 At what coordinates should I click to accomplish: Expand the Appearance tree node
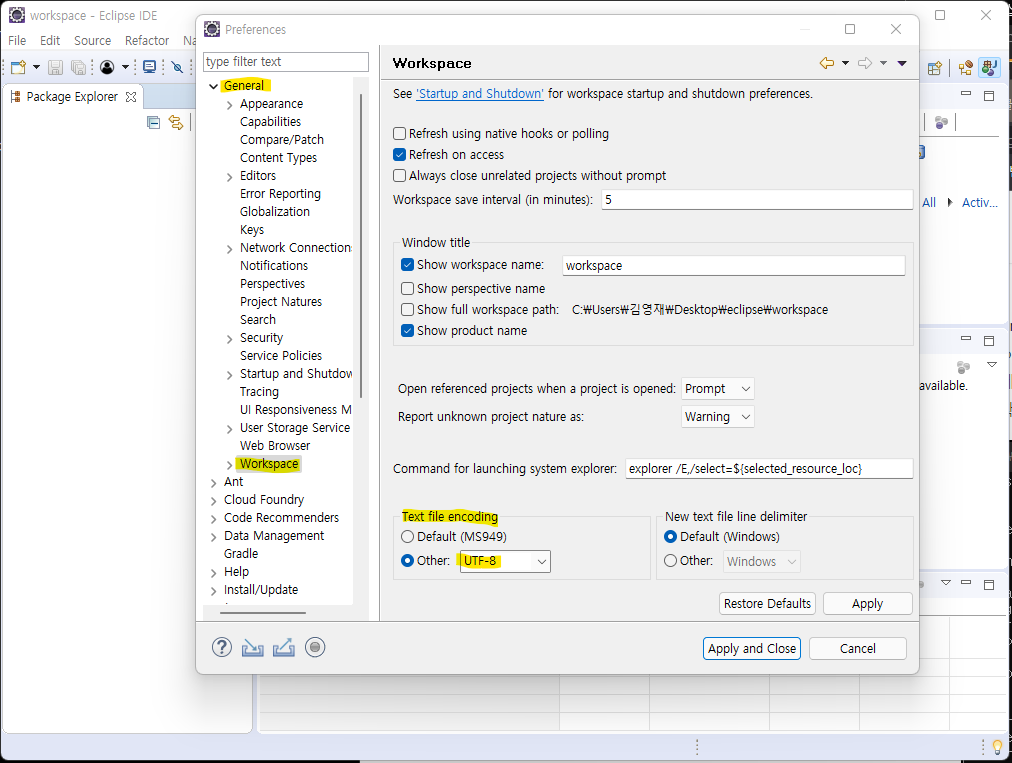click(230, 105)
